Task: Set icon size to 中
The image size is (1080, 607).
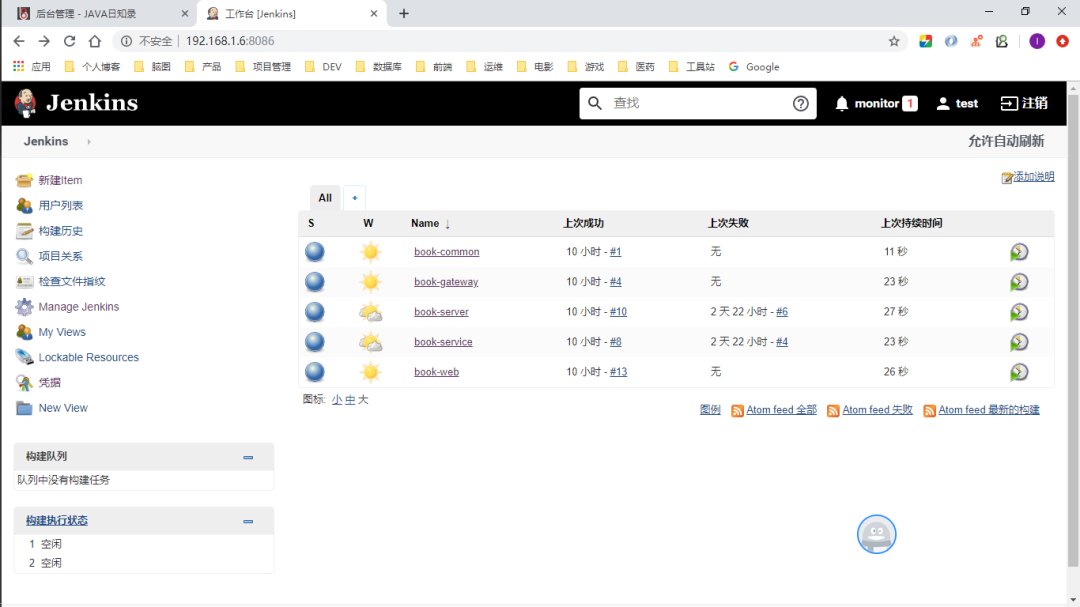Action: coord(350,400)
